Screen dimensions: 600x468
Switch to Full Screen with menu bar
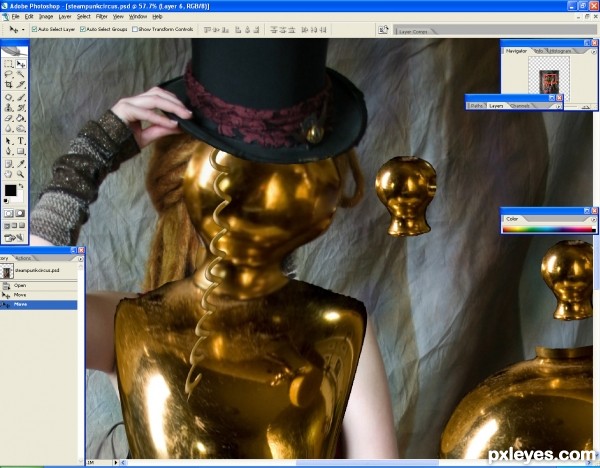(15, 226)
